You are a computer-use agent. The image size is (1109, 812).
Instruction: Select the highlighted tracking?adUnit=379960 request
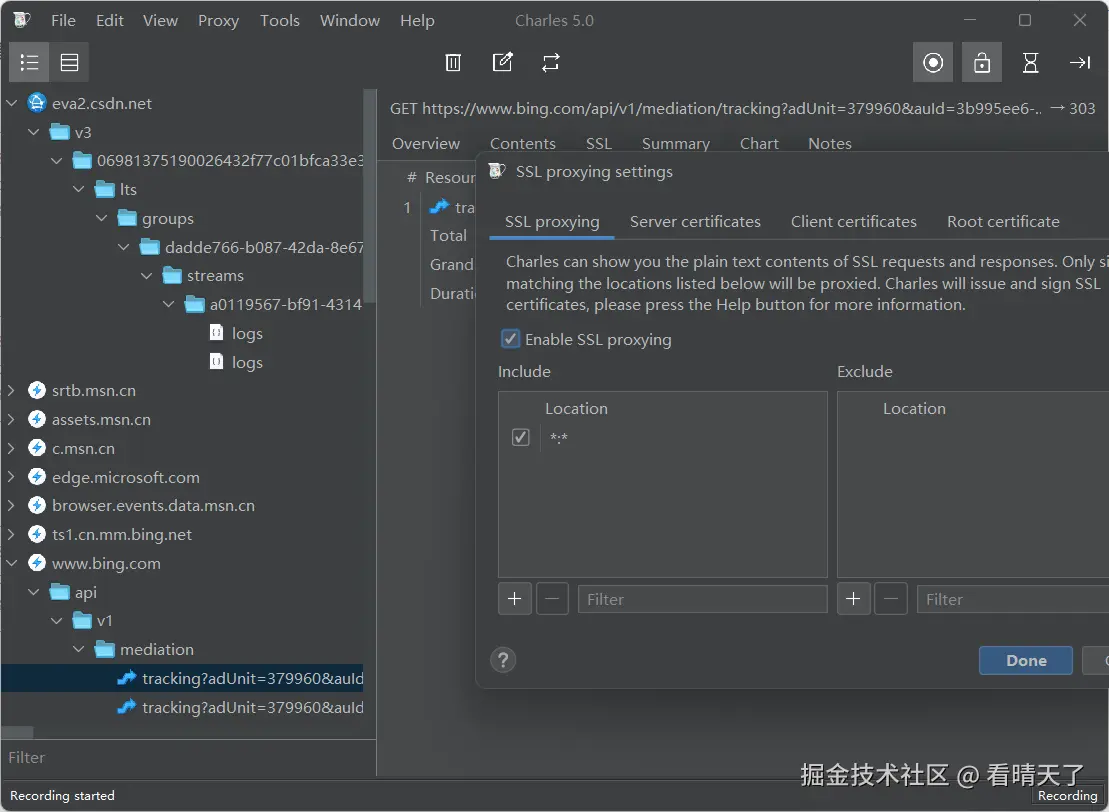point(182,678)
